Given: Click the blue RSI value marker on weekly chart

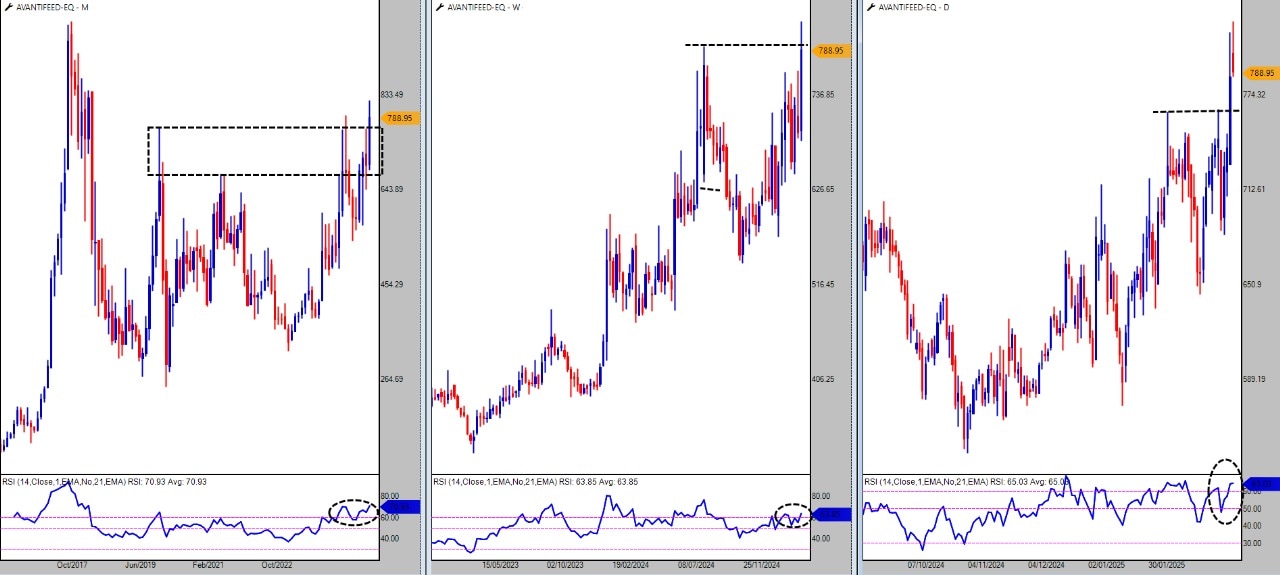Looking at the screenshot, I should point(830,515).
